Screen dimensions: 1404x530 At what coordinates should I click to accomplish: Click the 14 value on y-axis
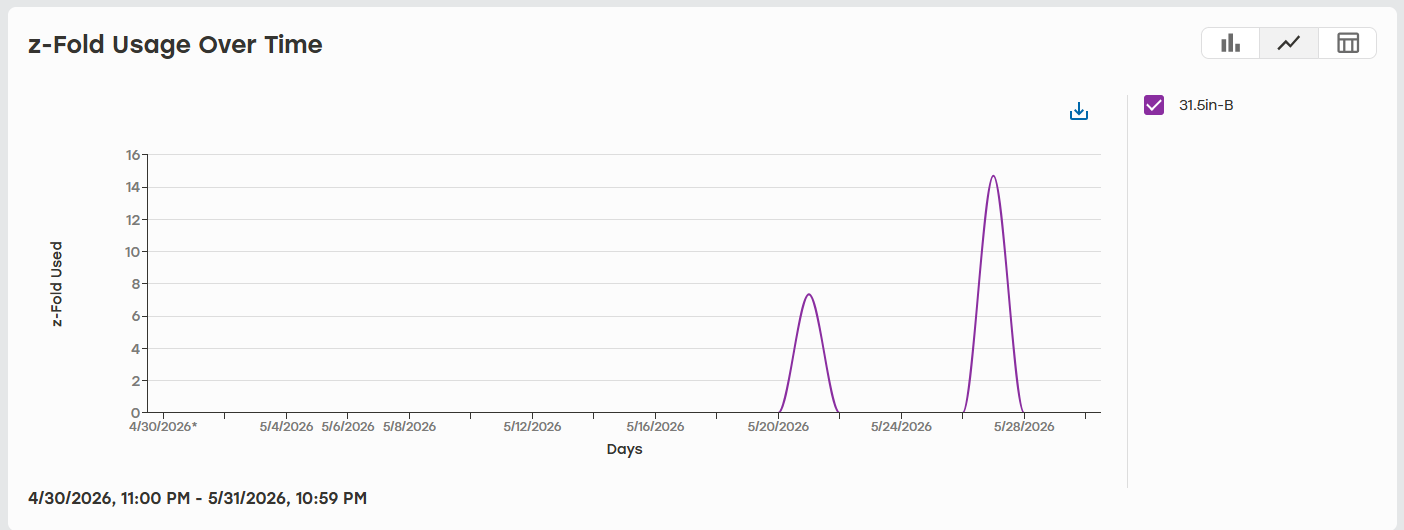pos(133,187)
